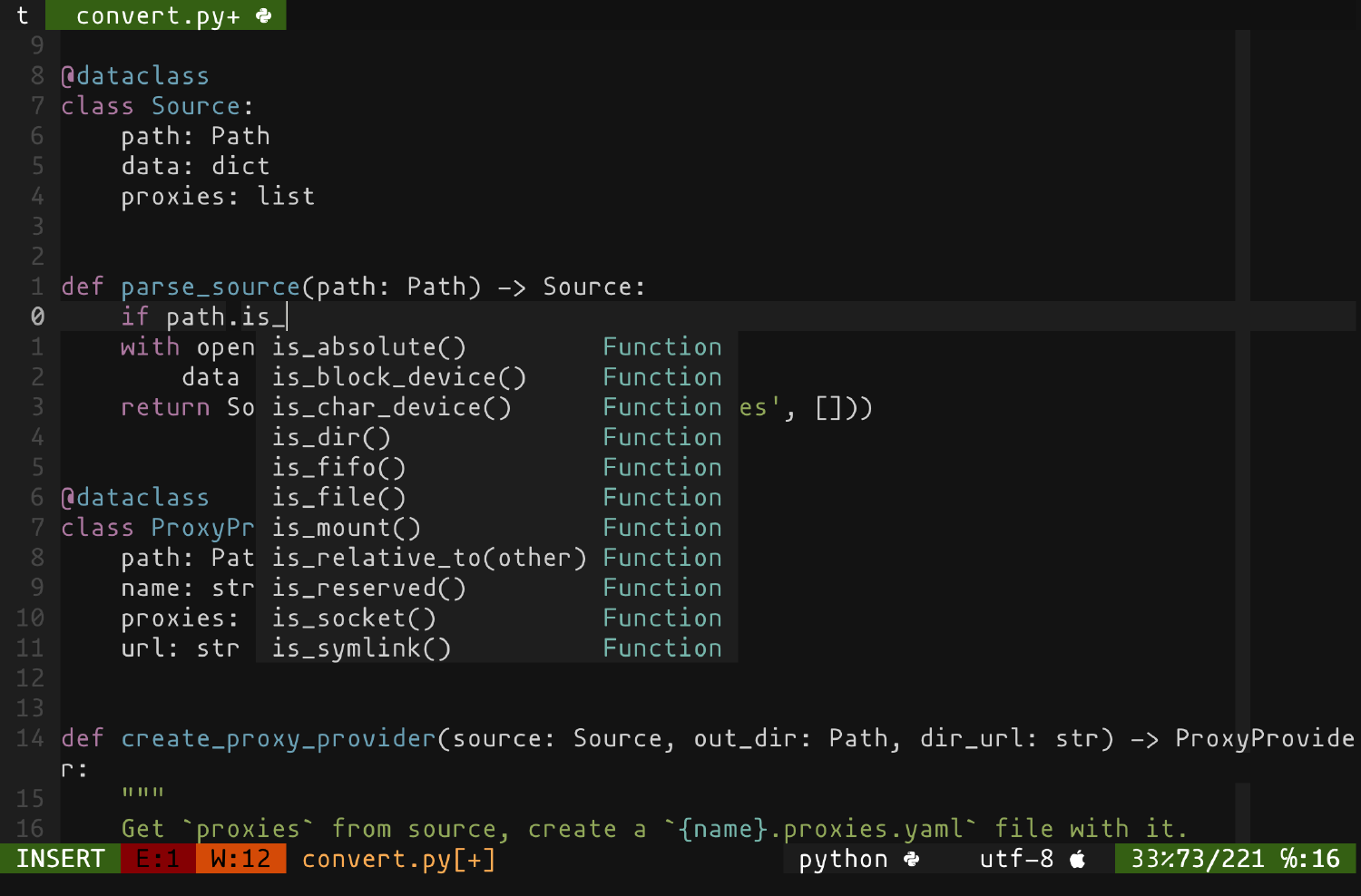1361x896 pixels.
Task: Select is_relative_to(other) suggestion
Action: (497, 558)
